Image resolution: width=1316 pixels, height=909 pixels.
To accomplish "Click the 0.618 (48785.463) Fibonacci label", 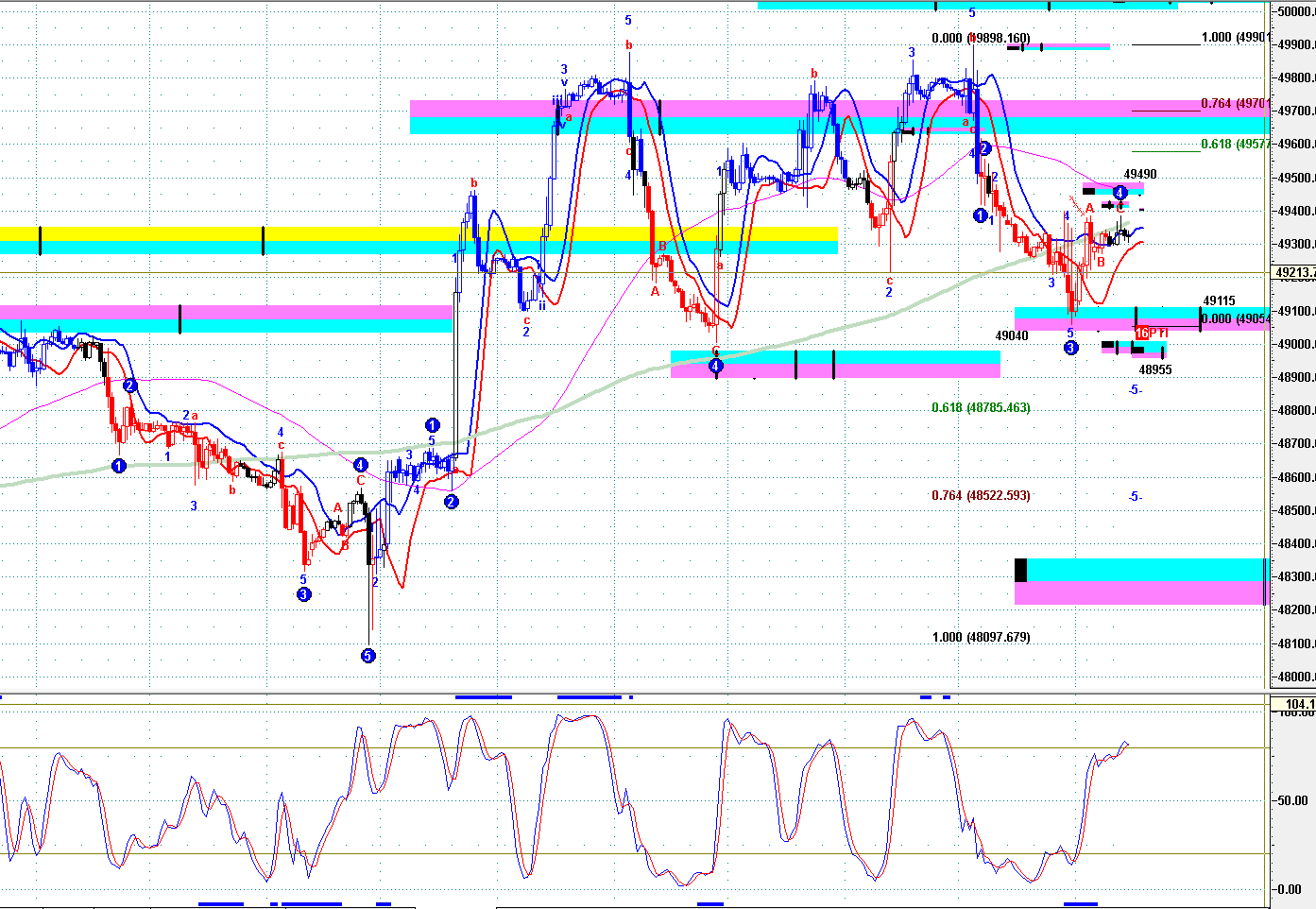I will 981,407.
